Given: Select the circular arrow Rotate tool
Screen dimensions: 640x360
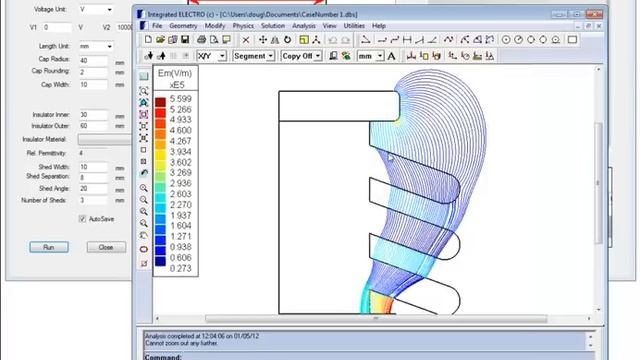Looking at the screenshot, I should click(x=287, y=40).
